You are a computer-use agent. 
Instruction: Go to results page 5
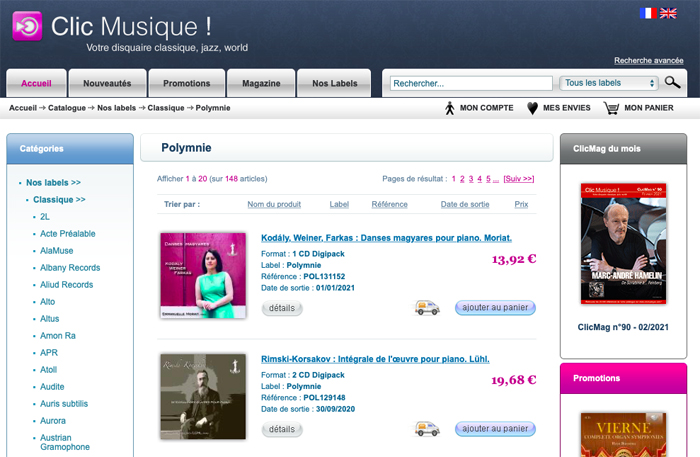click(x=488, y=179)
